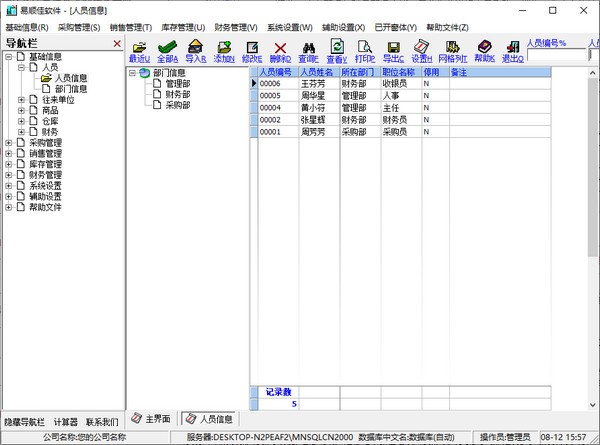The image size is (600, 445).
Task: Click the 删除 (Delete) red X icon
Action: pyautogui.click(x=280, y=47)
